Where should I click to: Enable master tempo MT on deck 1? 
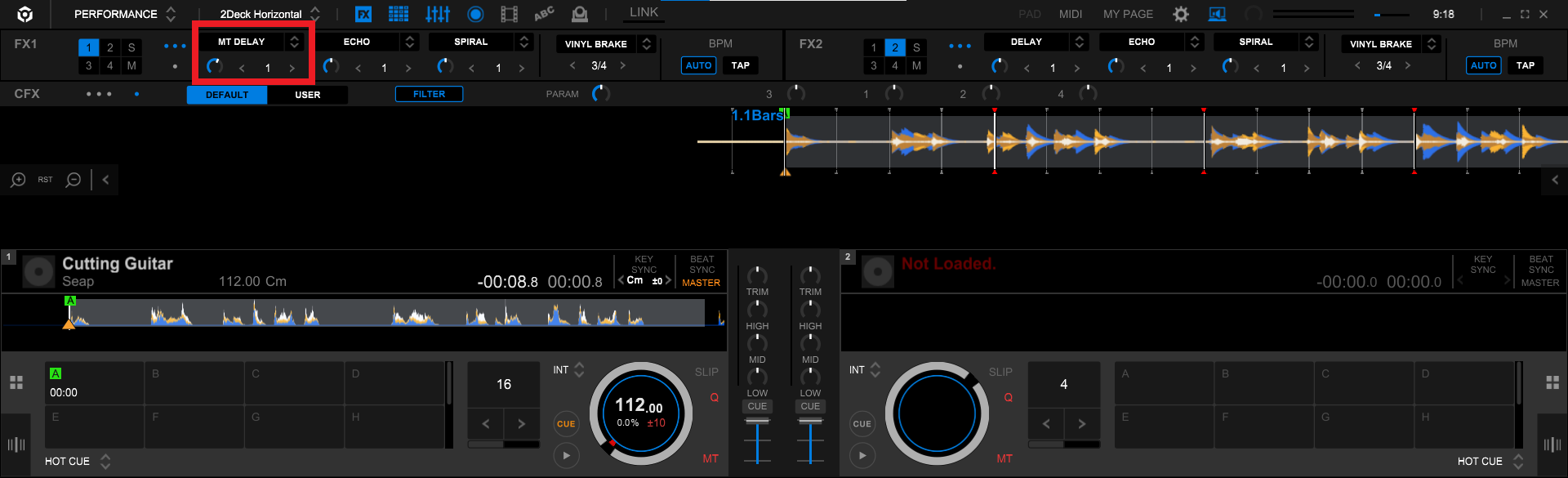click(710, 458)
